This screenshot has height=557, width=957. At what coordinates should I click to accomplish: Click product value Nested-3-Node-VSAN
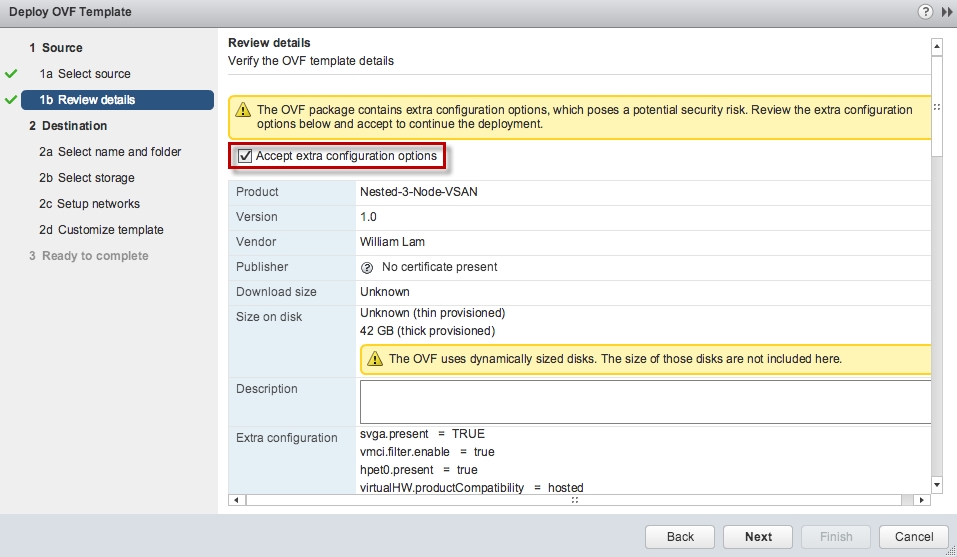[419, 192]
